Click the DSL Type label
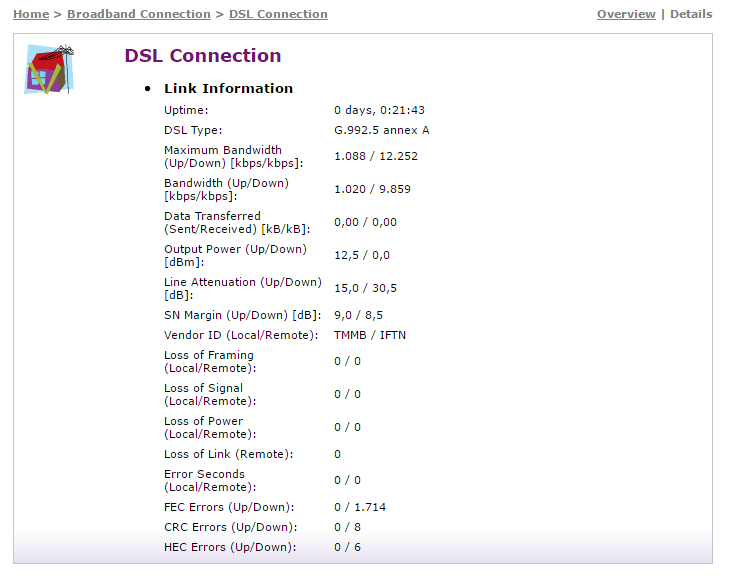The width and height of the screenshot is (740, 587). coord(193,130)
